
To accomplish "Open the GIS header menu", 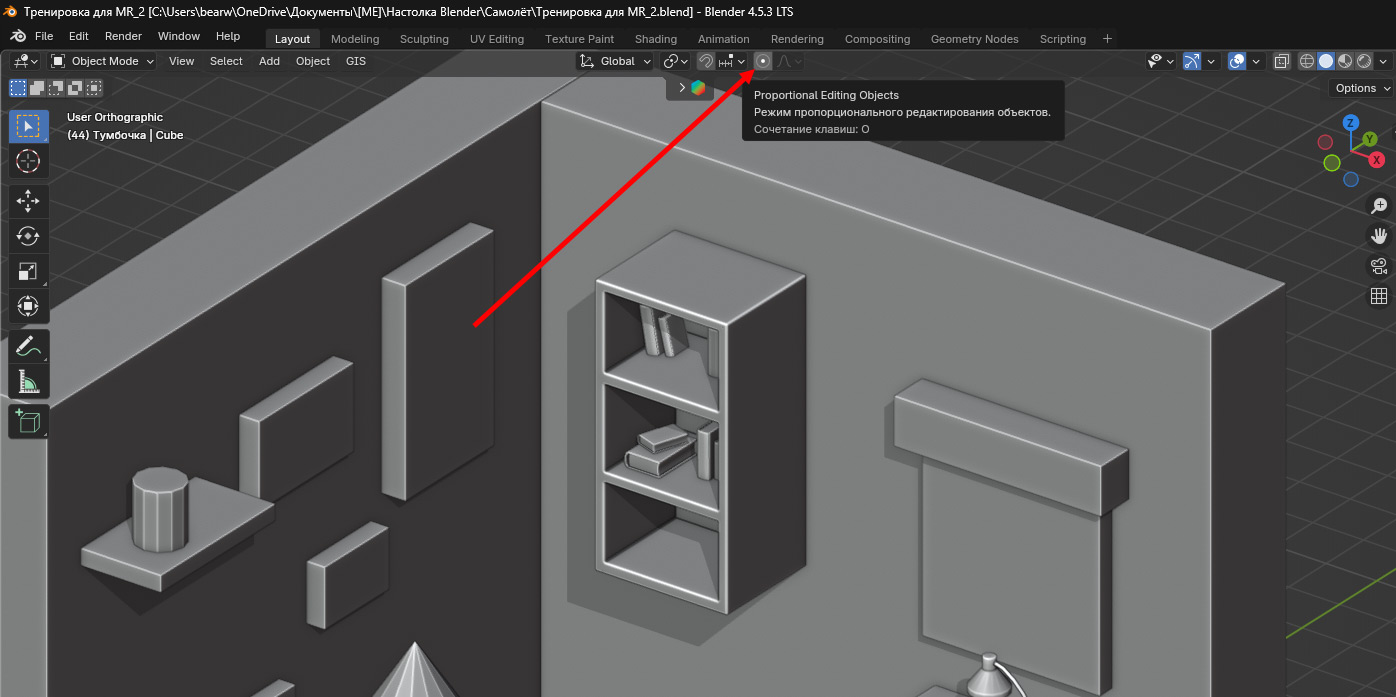I will point(356,61).
